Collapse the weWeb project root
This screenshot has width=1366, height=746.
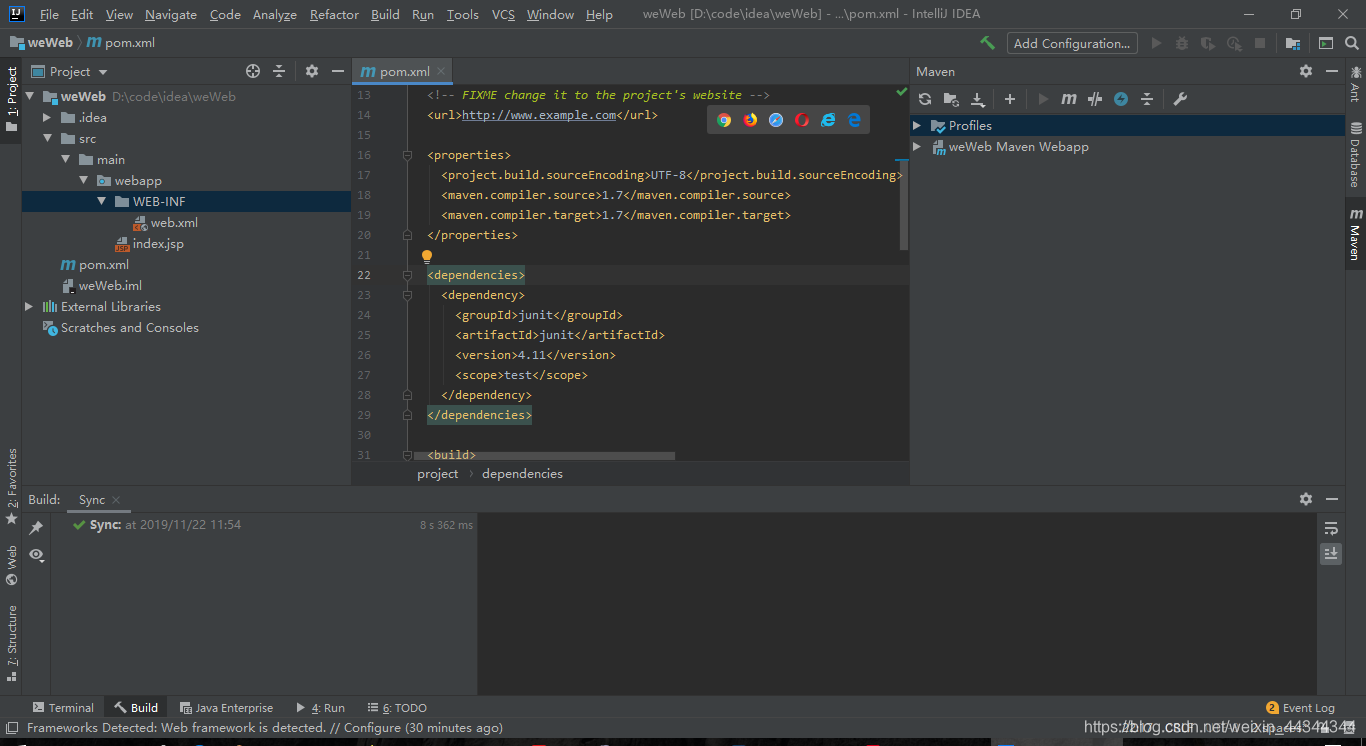click(29, 96)
